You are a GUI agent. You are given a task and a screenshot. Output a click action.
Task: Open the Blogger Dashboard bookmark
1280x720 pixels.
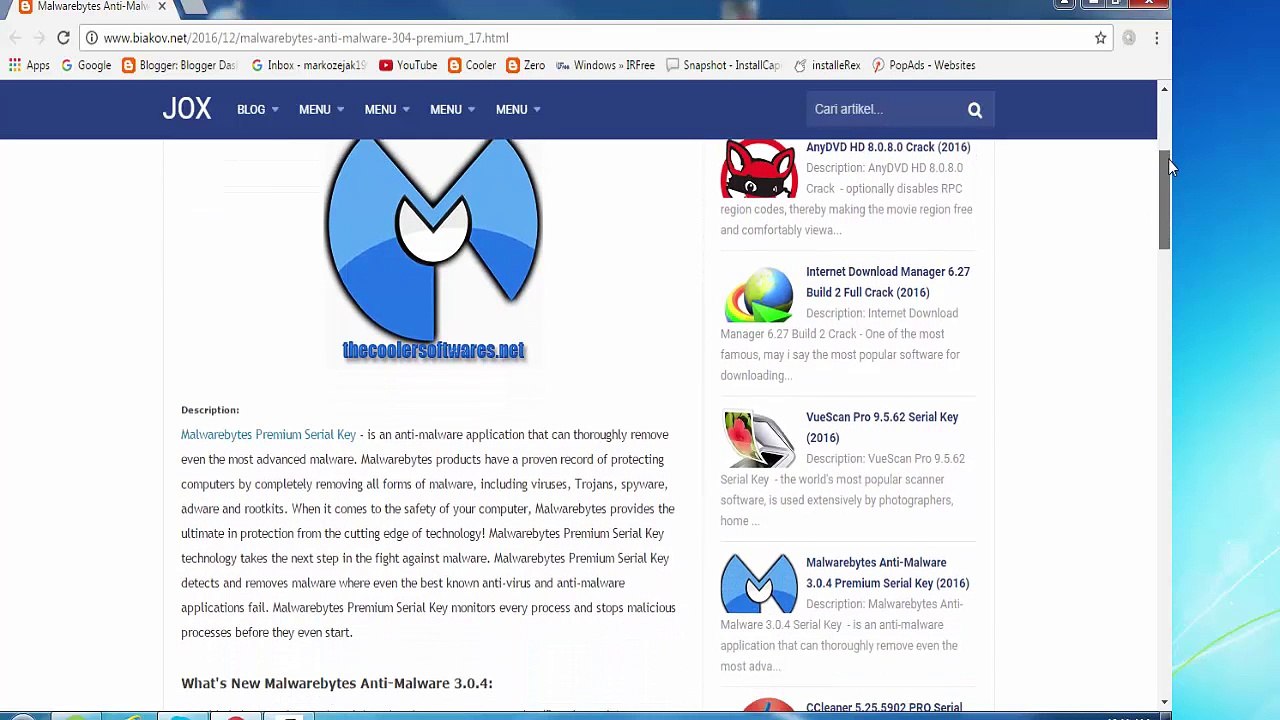tap(179, 65)
